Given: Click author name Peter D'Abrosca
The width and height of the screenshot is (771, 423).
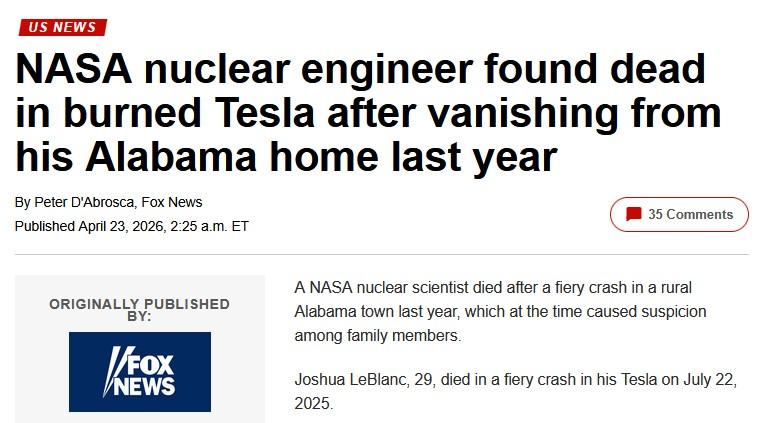Looking at the screenshot, I should 84,202.
